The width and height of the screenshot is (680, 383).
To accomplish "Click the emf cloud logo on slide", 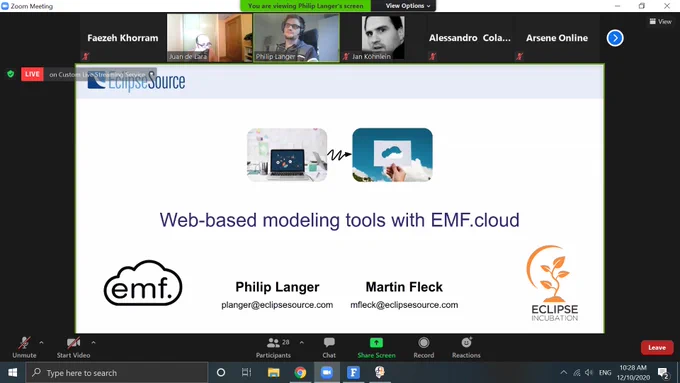I will pos(143,283).
